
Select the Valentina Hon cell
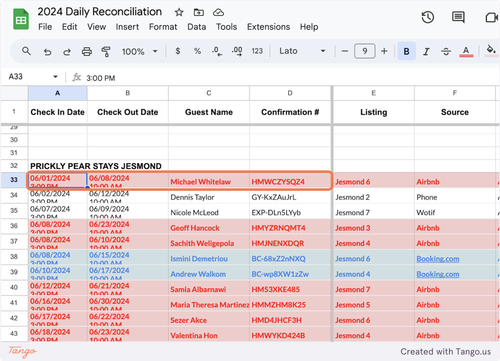(x=209, y=335)
